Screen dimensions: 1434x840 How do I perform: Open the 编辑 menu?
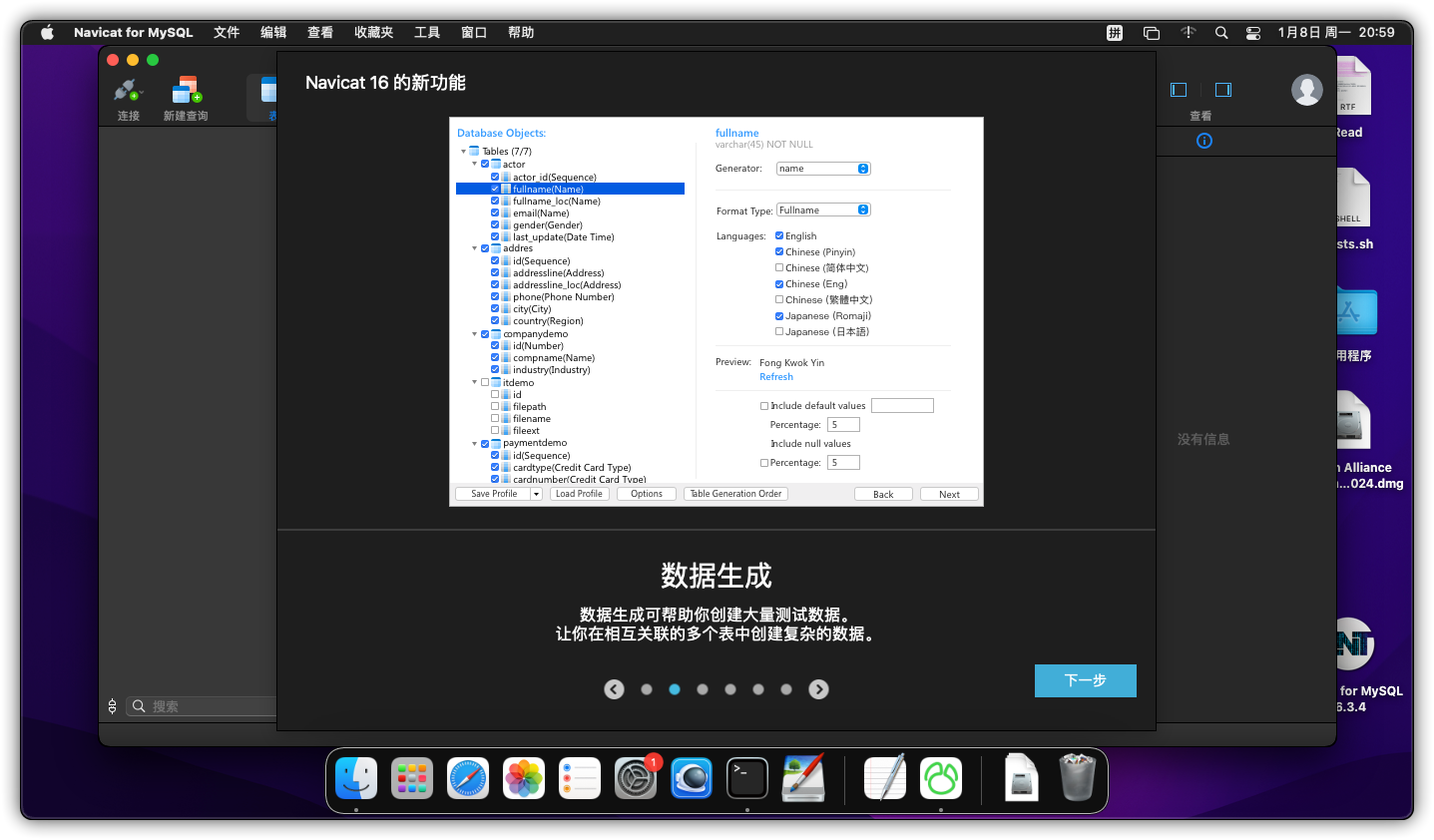[x=273, y=32]
